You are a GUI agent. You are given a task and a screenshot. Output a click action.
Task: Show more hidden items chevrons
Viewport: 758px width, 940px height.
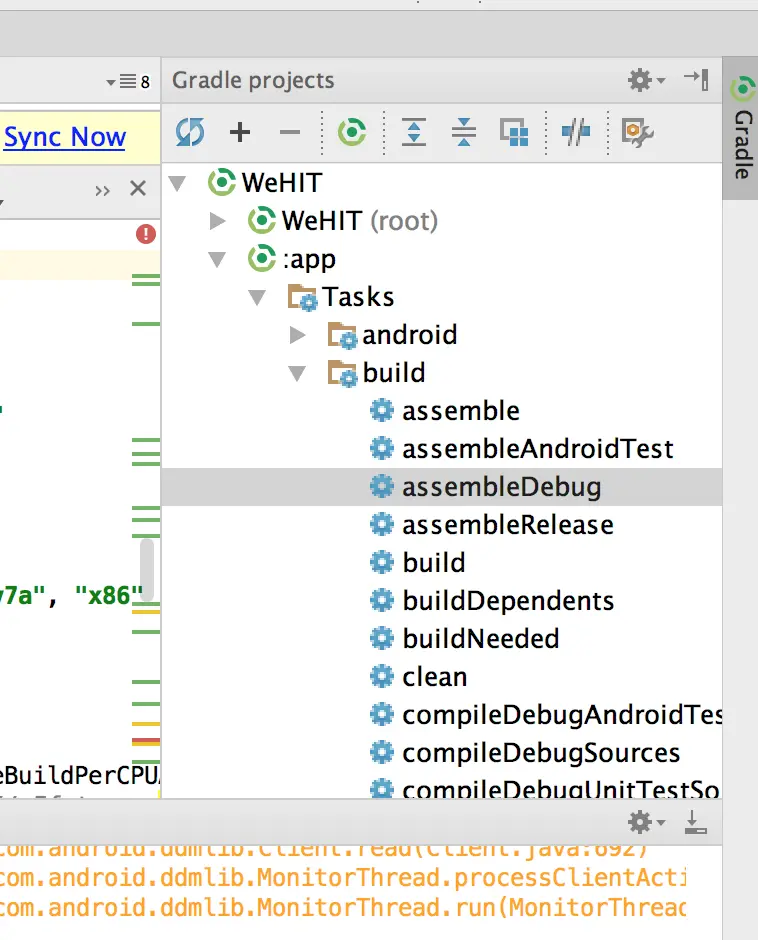(103, 191)
